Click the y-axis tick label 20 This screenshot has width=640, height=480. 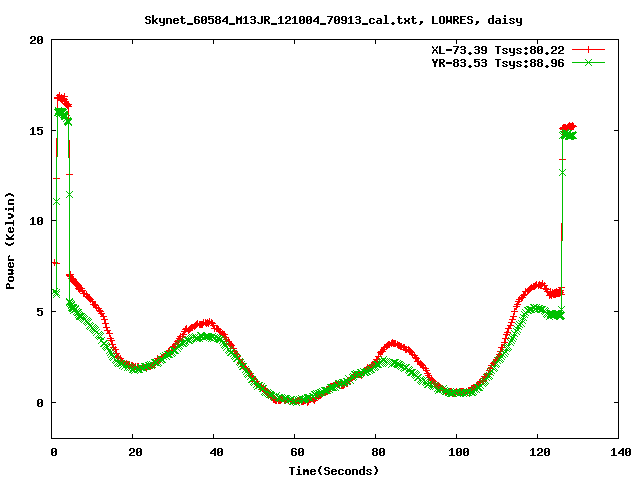tap(36, 40)
